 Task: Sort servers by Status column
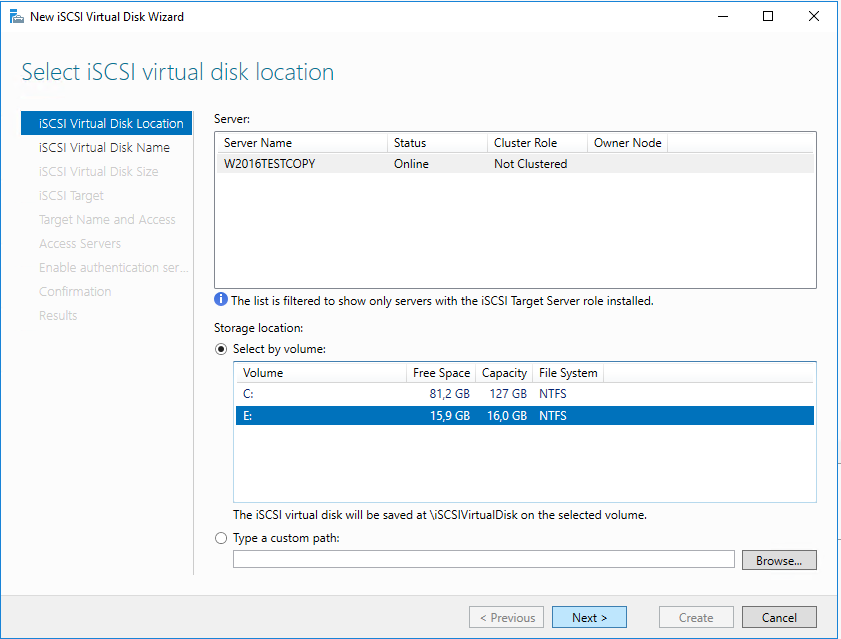[x=437, y=143]
